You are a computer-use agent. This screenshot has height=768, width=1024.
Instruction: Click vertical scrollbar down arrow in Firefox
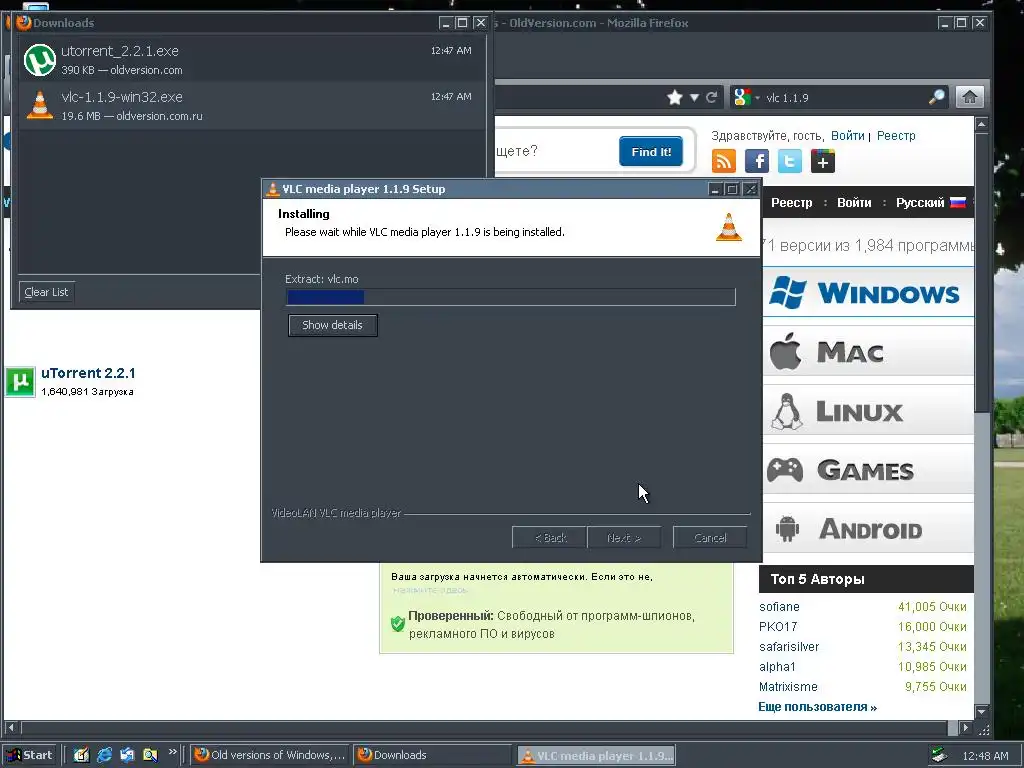982,711
